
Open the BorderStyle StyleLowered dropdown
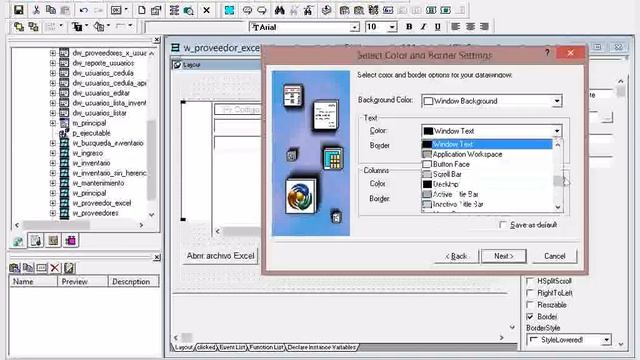coord(606,340)
